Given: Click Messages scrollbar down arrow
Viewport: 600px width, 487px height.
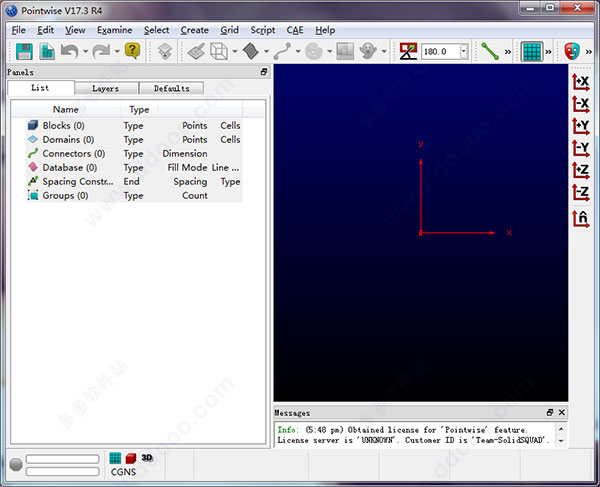Looking at the screenshot, I should (561, 441).
